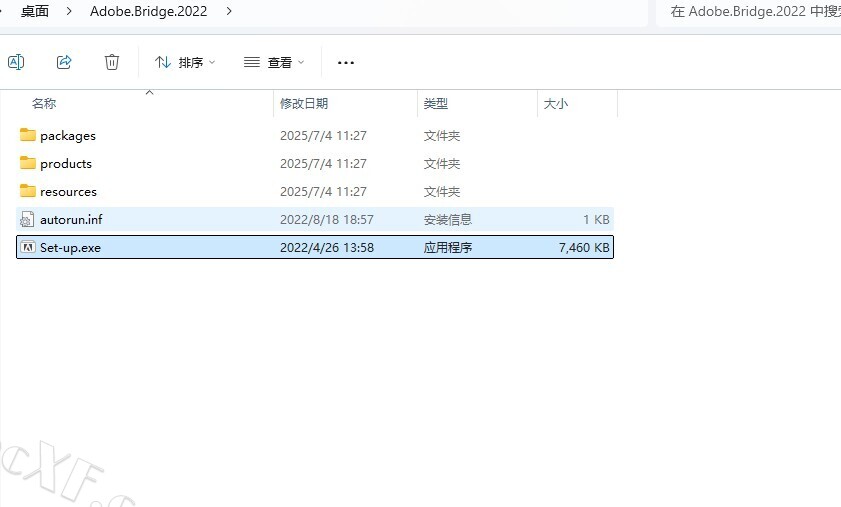Image resolution: width=841 pixels, height=507 pixels.
Task: Click the autorun.inf file icon
Action: pos(27,219)
